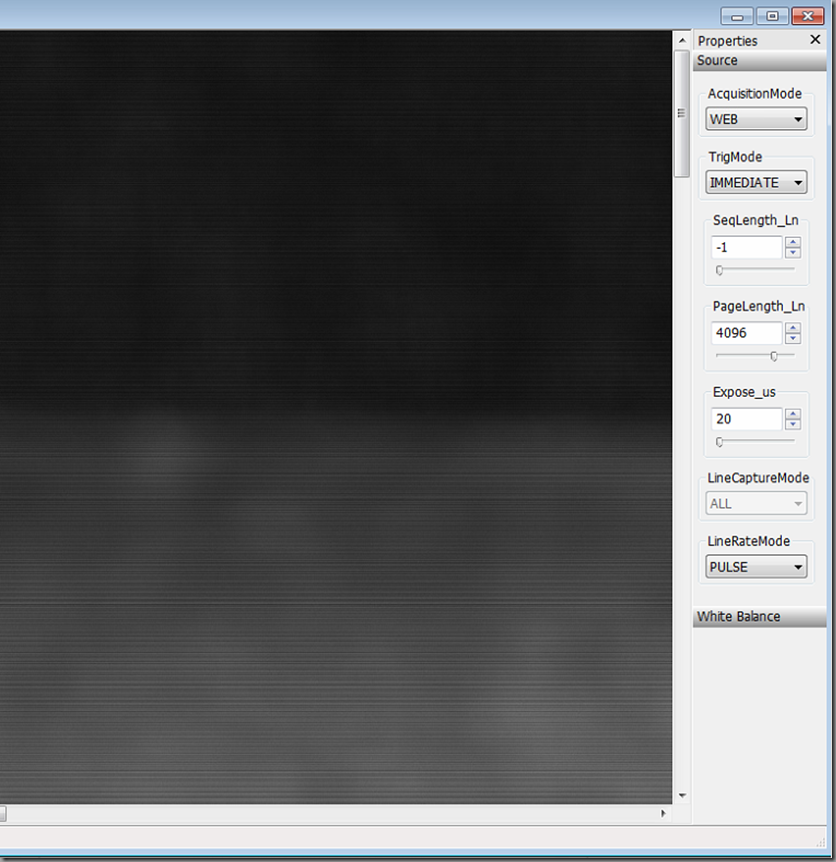Click the Expose_us value field 20
This screenshot has width=836, height=862.
click(x=746, y=419)
